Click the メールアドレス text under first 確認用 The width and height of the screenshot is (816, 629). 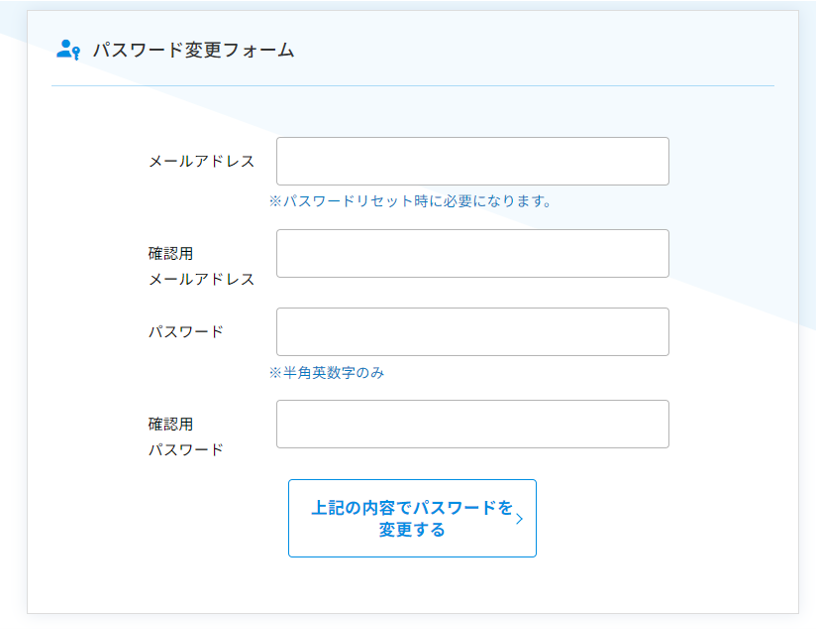point(201,279)
